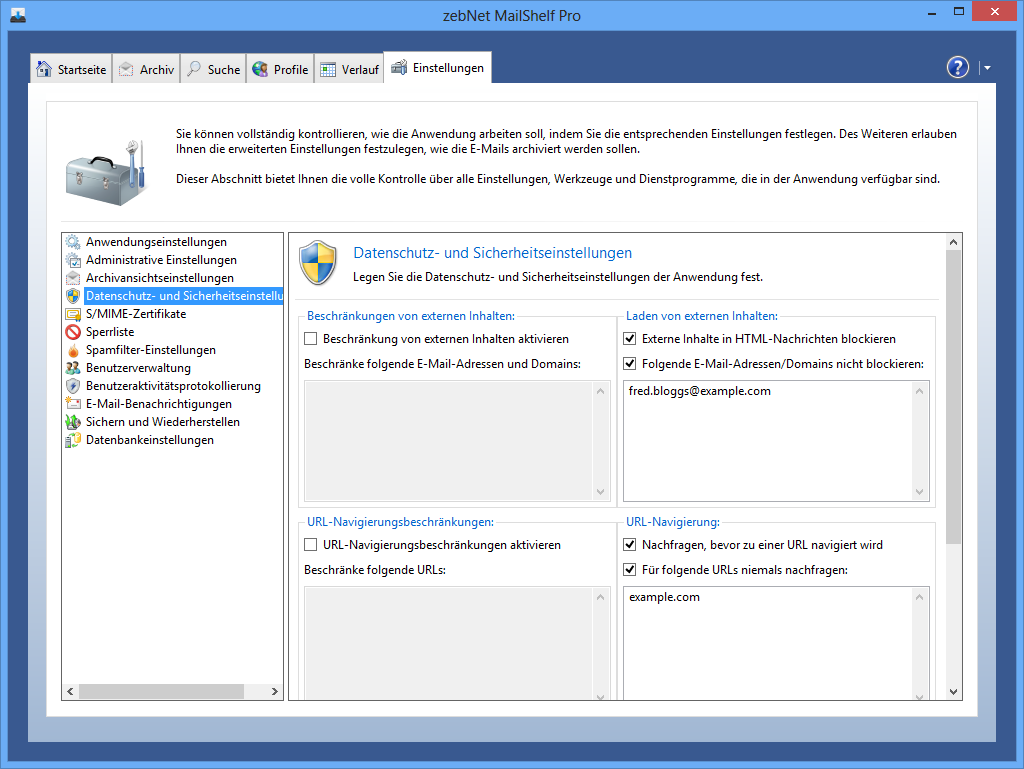
Task: Switch to the Archiv tab
Action: [146, 69]
